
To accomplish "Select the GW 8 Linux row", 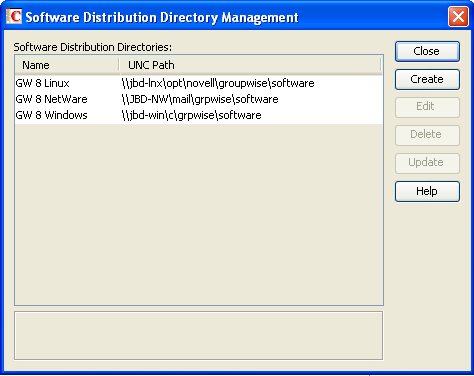I will 199,83.
